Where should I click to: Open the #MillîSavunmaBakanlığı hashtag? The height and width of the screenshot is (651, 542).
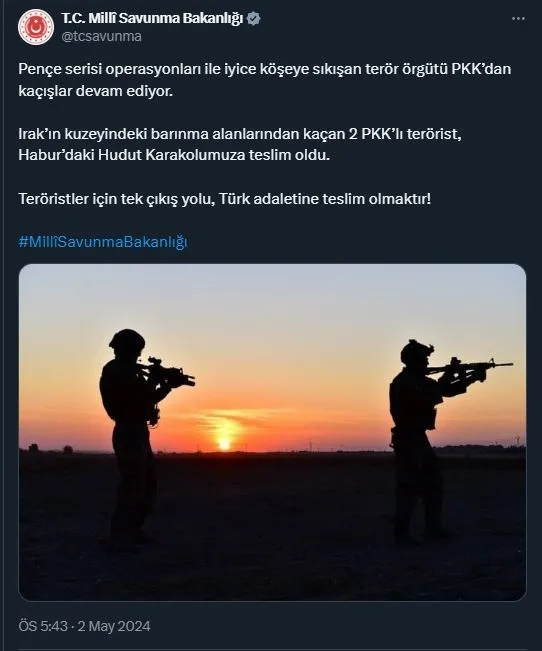[x=103, y=242]
